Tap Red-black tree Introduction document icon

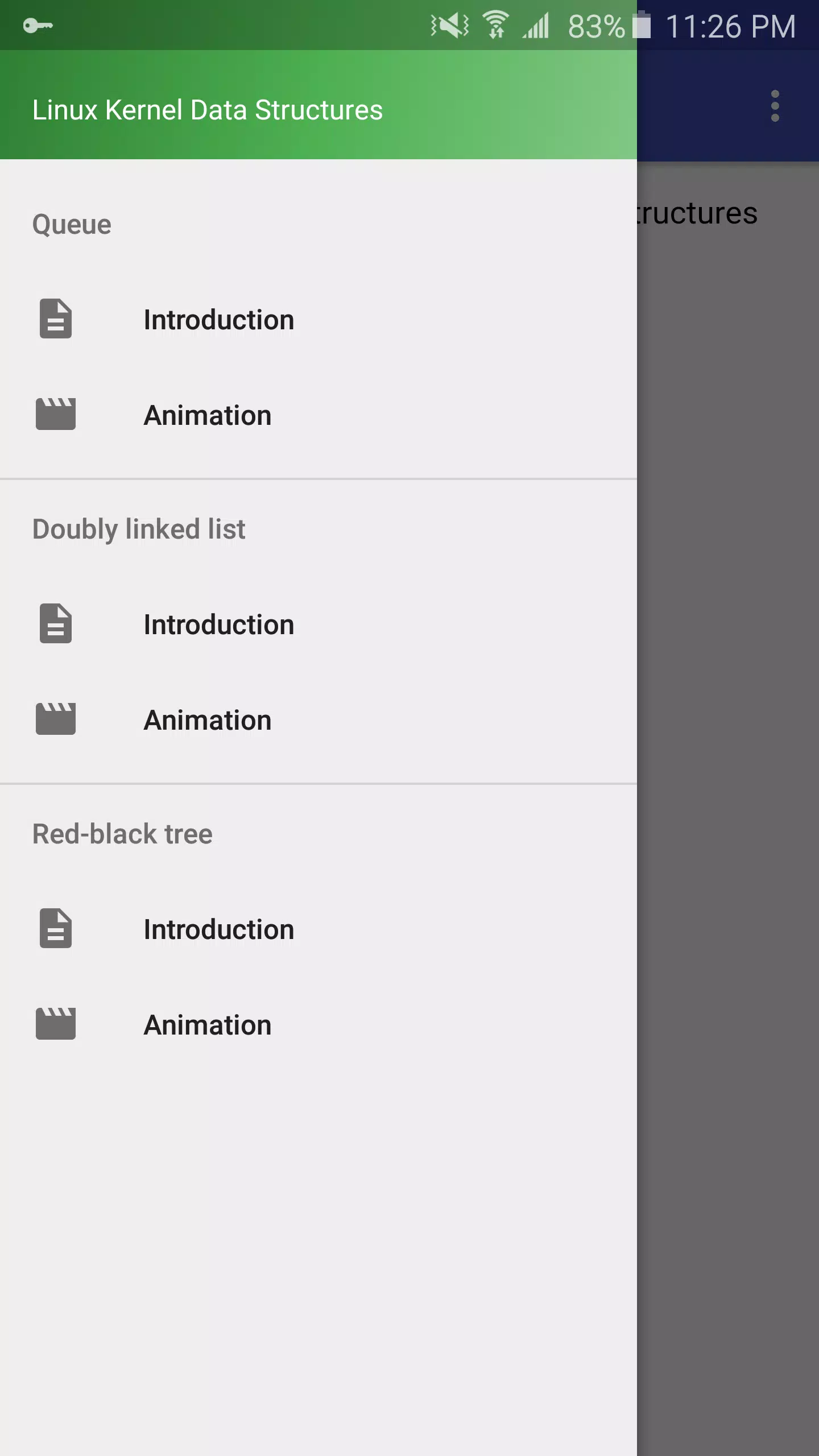pyautogui.click(x=56, y=928)
